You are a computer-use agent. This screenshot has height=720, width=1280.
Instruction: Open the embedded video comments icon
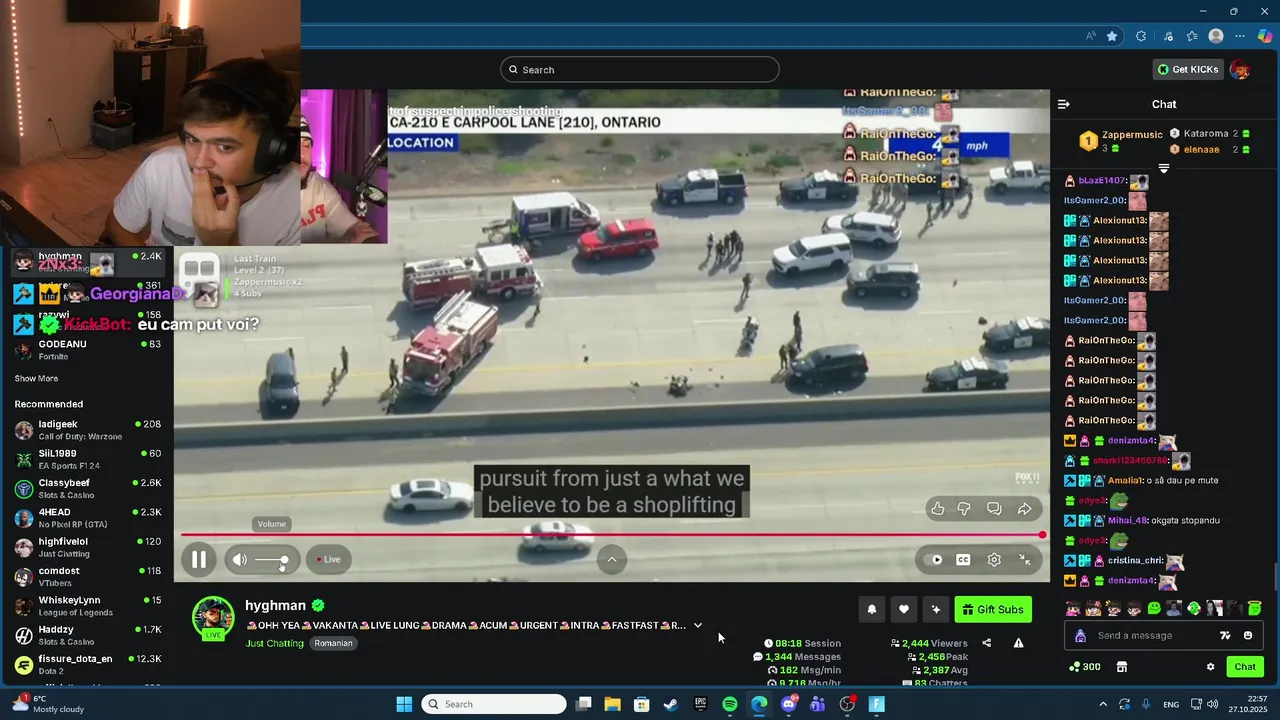(x=994, y=509)
